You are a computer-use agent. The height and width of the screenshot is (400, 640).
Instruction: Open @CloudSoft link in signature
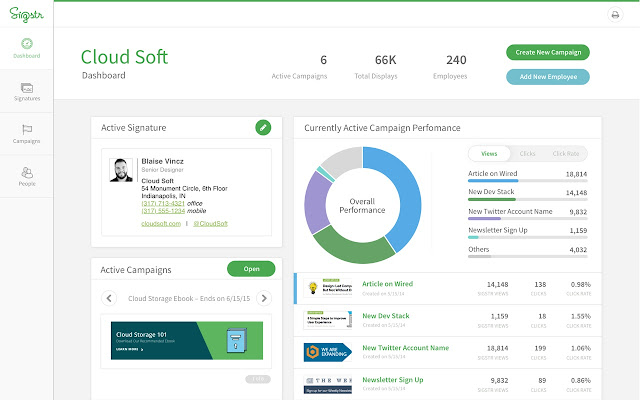coord(210,224)
